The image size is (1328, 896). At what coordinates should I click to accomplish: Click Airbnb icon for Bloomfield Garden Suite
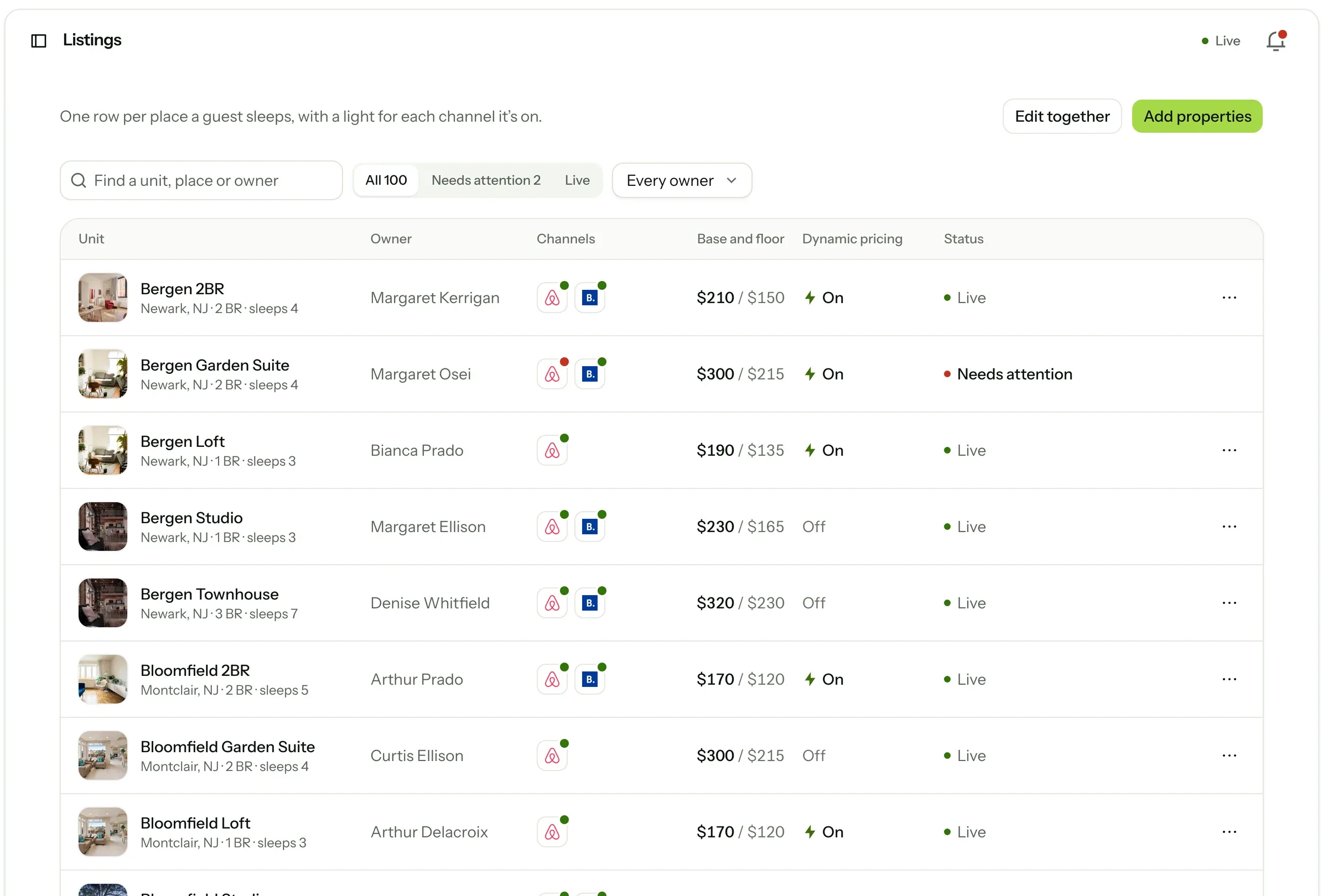(x=552, y=756)
